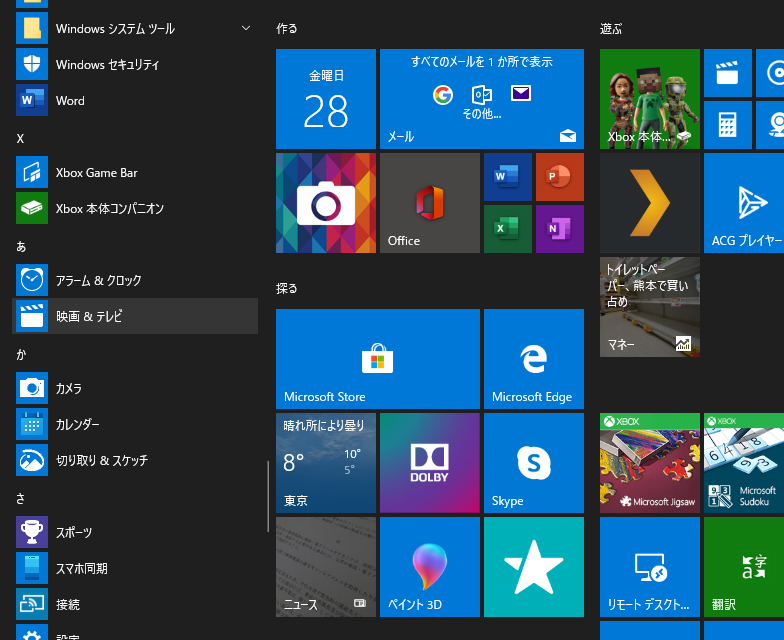Open the Tokyo weather tile
This screenshot has width=784, height=640.
pos(326,463)
